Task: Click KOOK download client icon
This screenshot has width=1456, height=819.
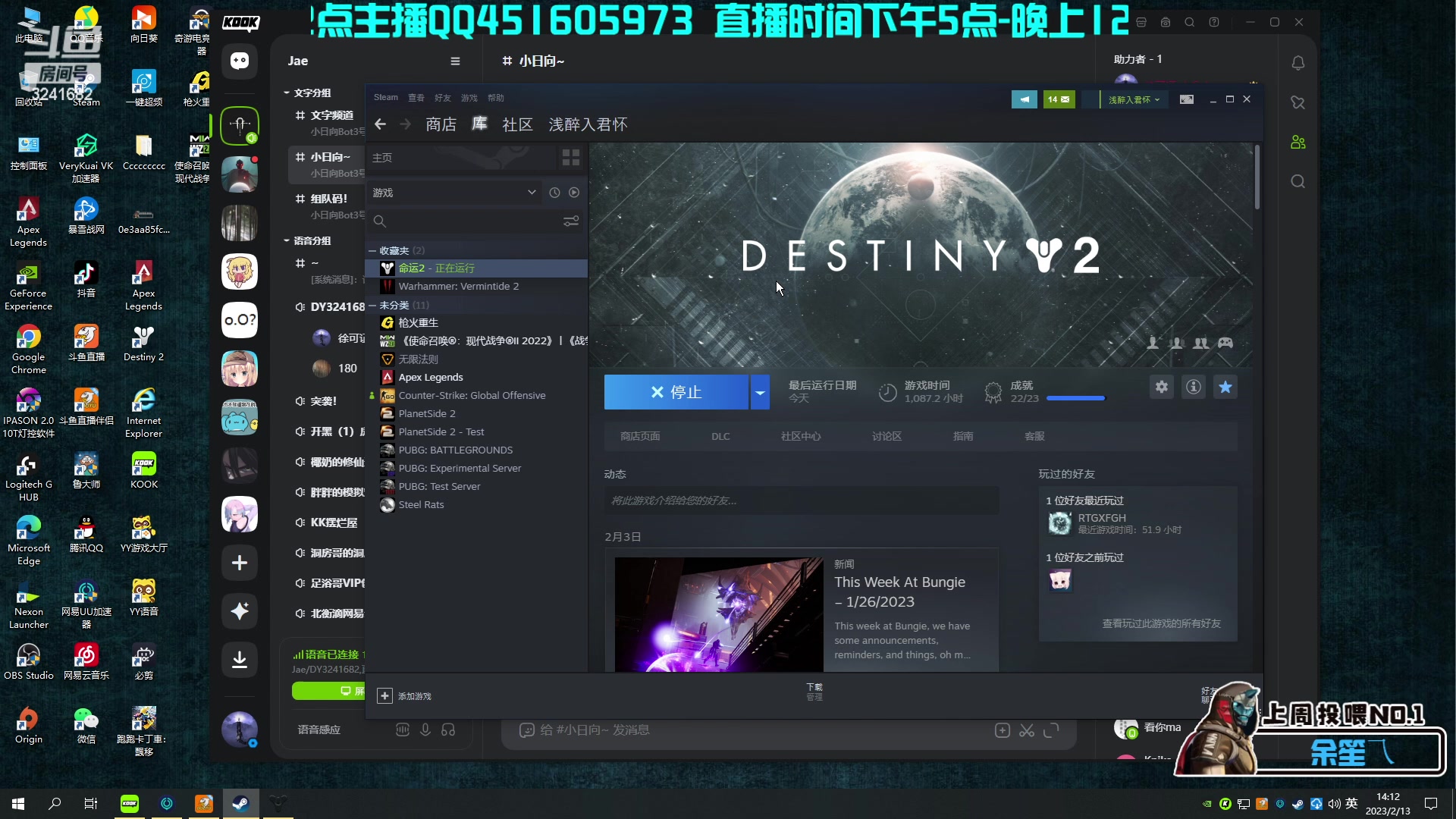Action: tap(240, 660)
